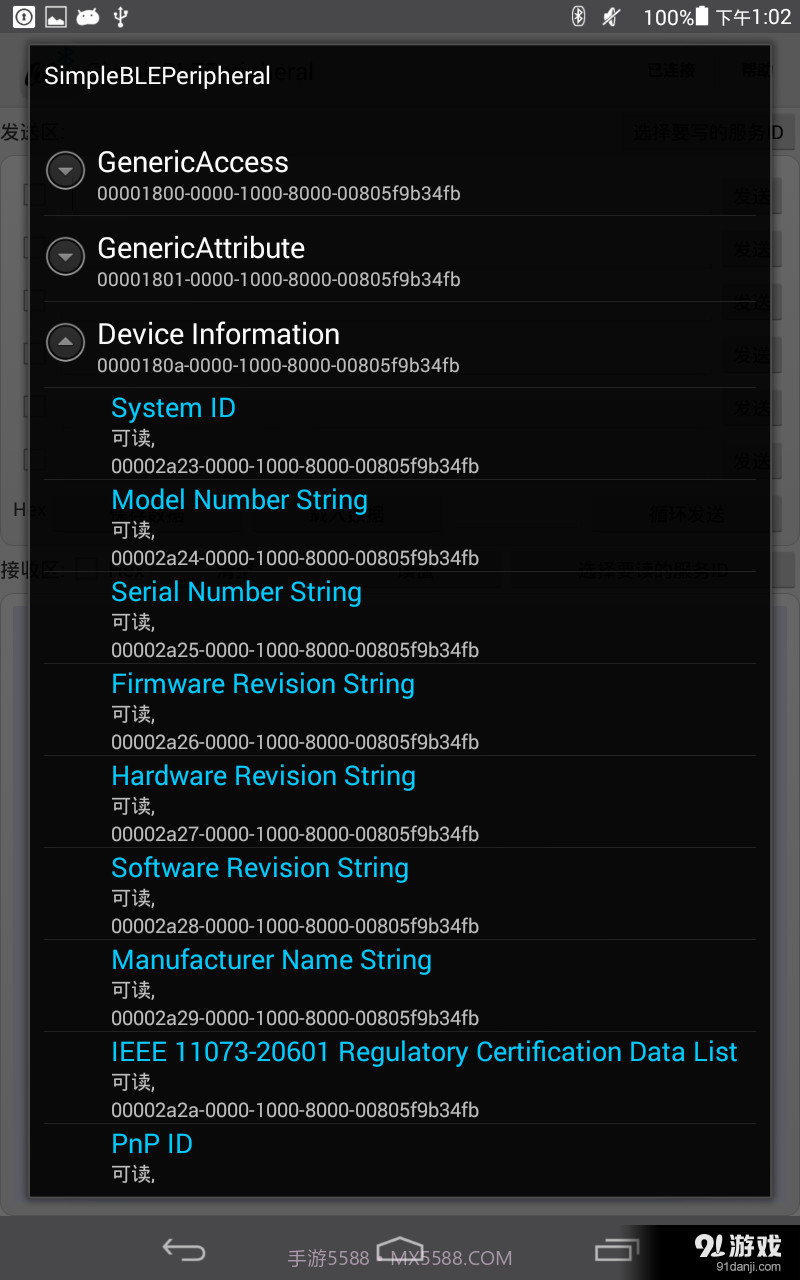Tap the USB connection icon in status bar
The height and width of the screenshot is (1280, 800).
(122, 17)
